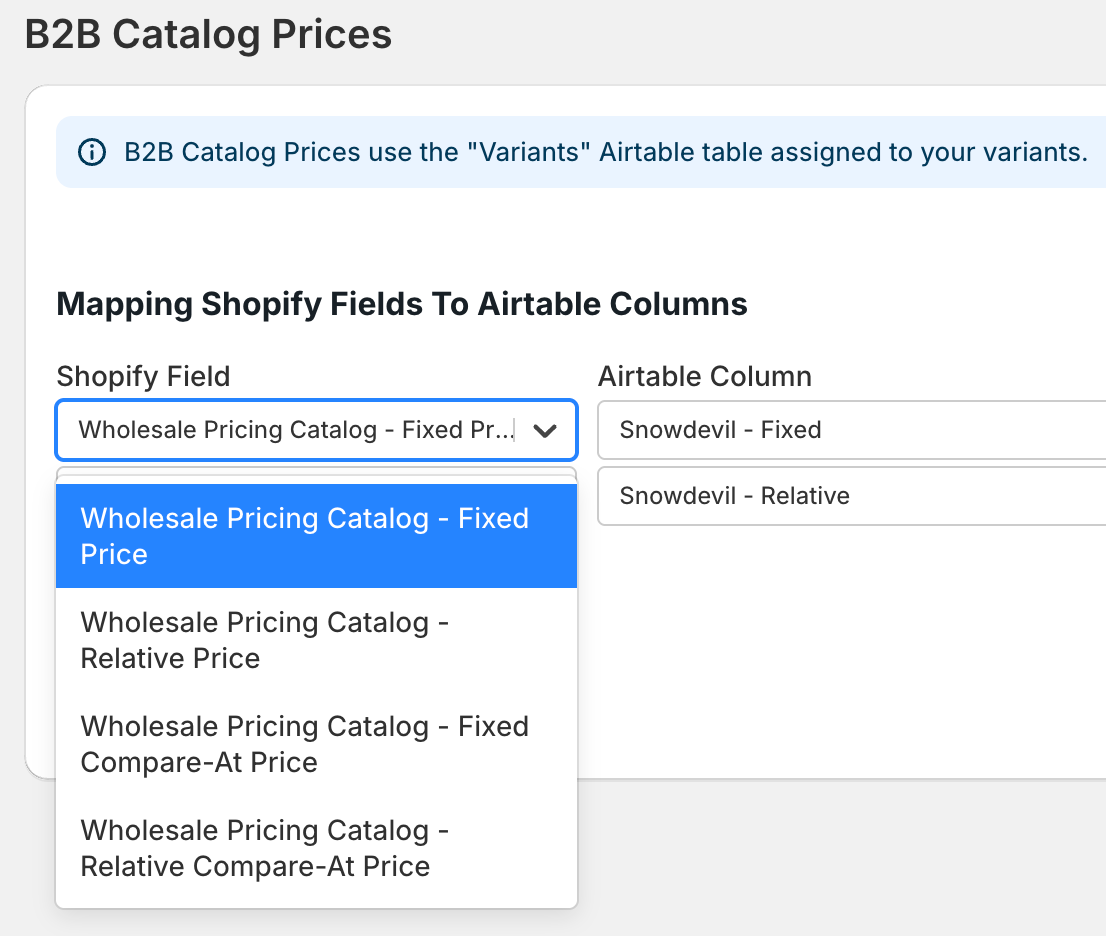The height and width of the screenshot is (936, 1106).
Task: Click the Shopify Field column label
Action: pos(143,376)
